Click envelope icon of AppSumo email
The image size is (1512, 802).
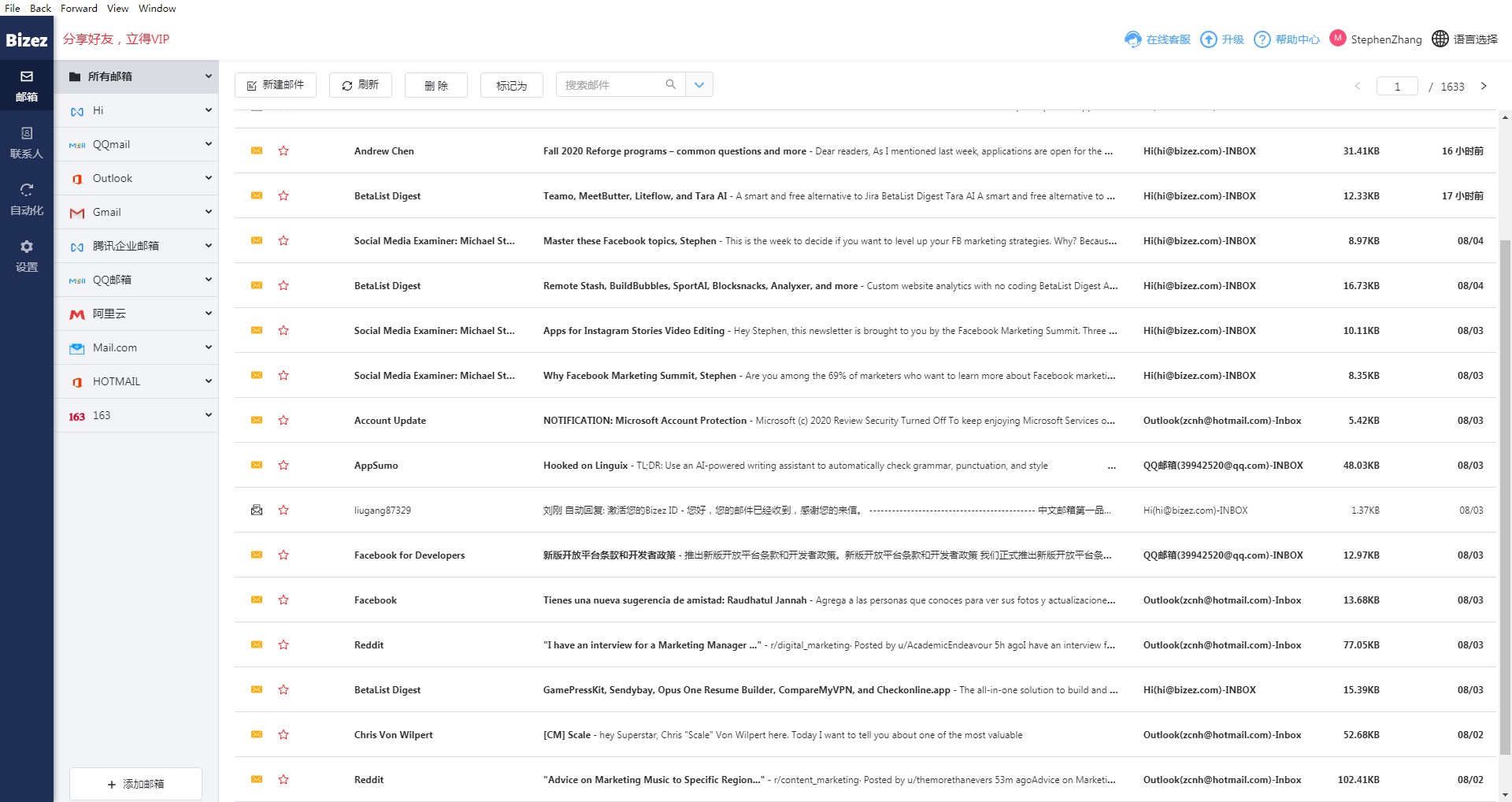tap(257, 465)
